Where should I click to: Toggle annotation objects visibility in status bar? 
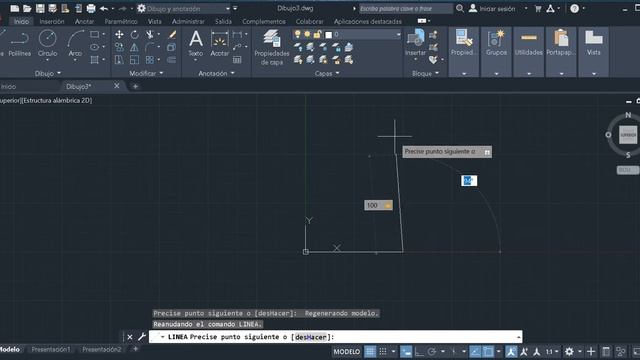pos(511,351)
